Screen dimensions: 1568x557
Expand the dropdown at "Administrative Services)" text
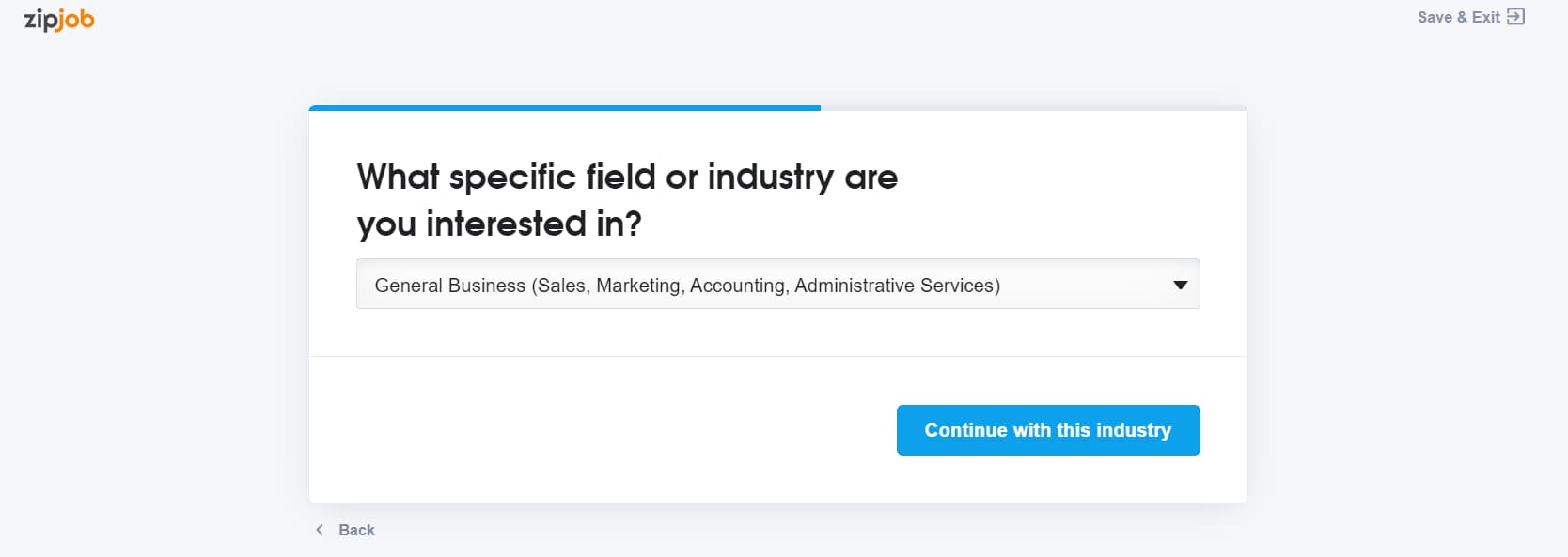(x=897, y=286)
